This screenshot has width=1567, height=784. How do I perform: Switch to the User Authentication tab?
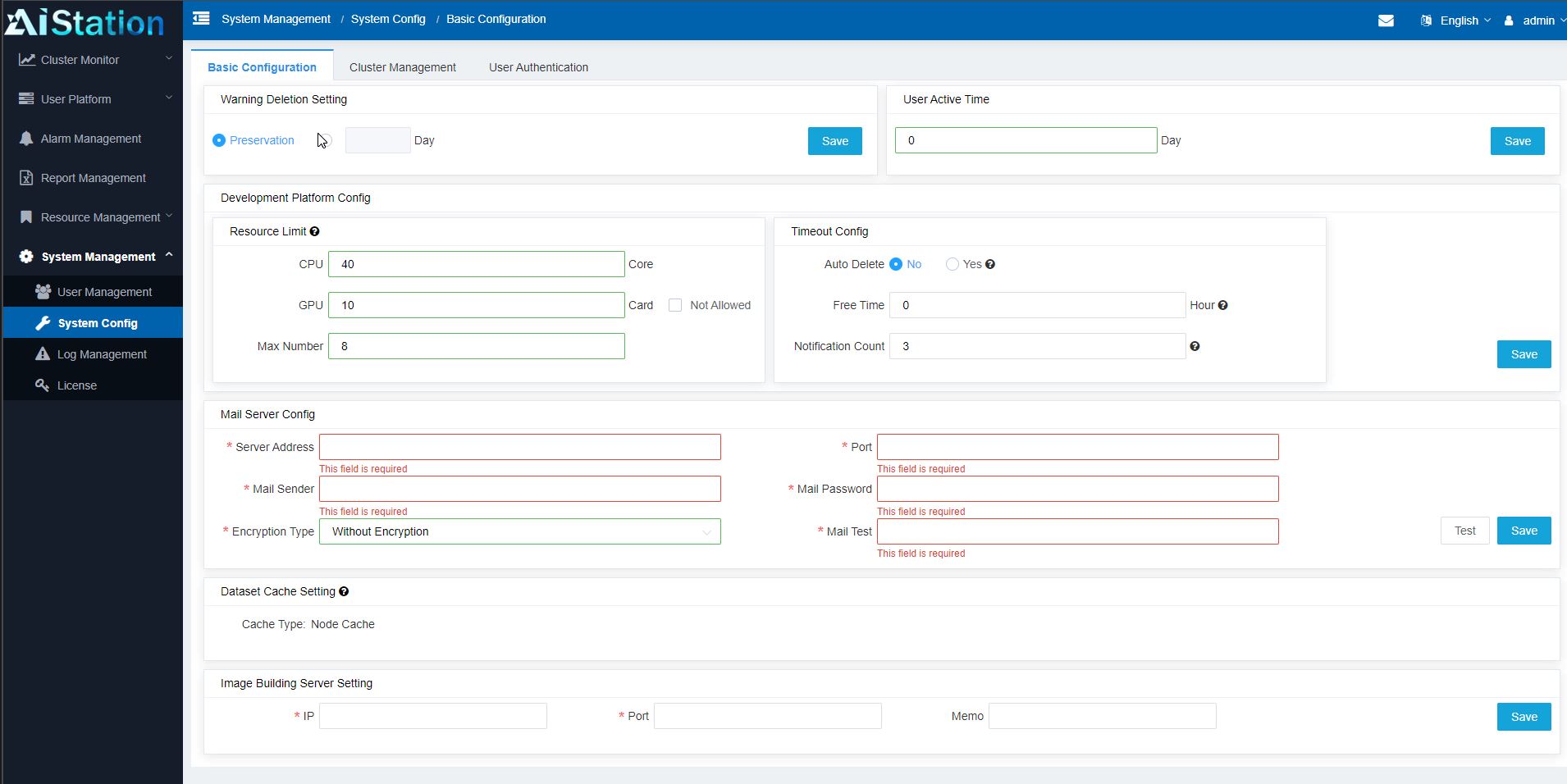(538, 67)
